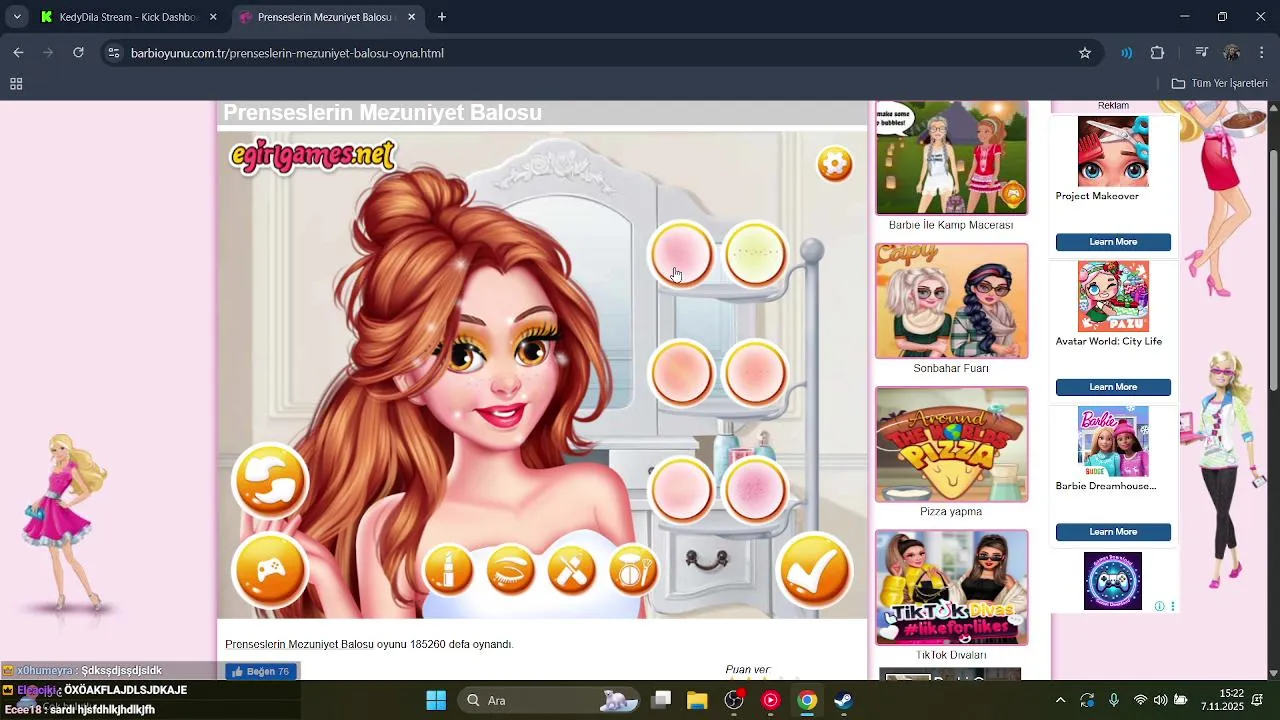The image size is (1280, 720).
Task: Click Learn More under Project Makeover ad
Action: coord(1113,242)
